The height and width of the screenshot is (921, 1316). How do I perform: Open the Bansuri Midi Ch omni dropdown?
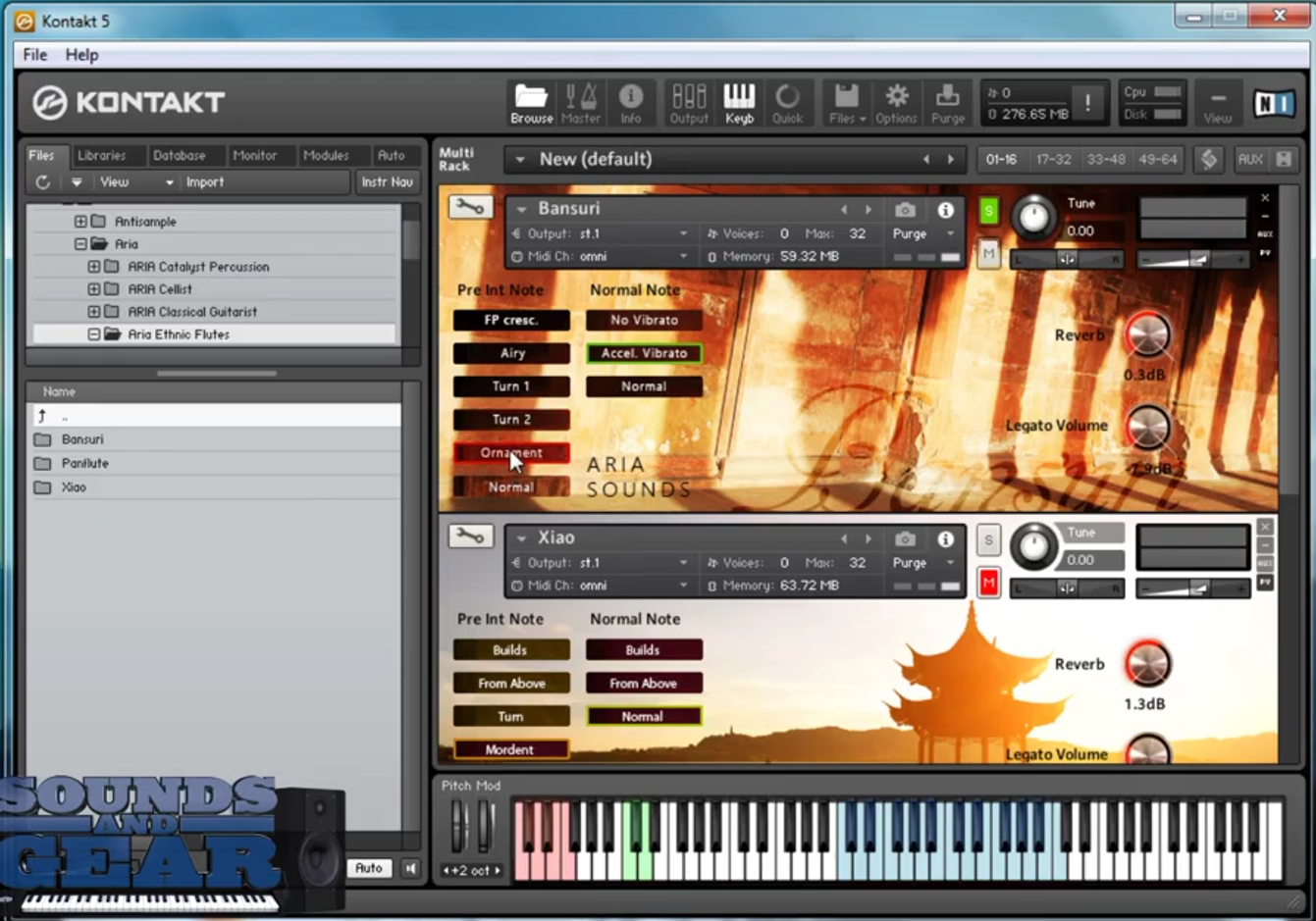601,256
